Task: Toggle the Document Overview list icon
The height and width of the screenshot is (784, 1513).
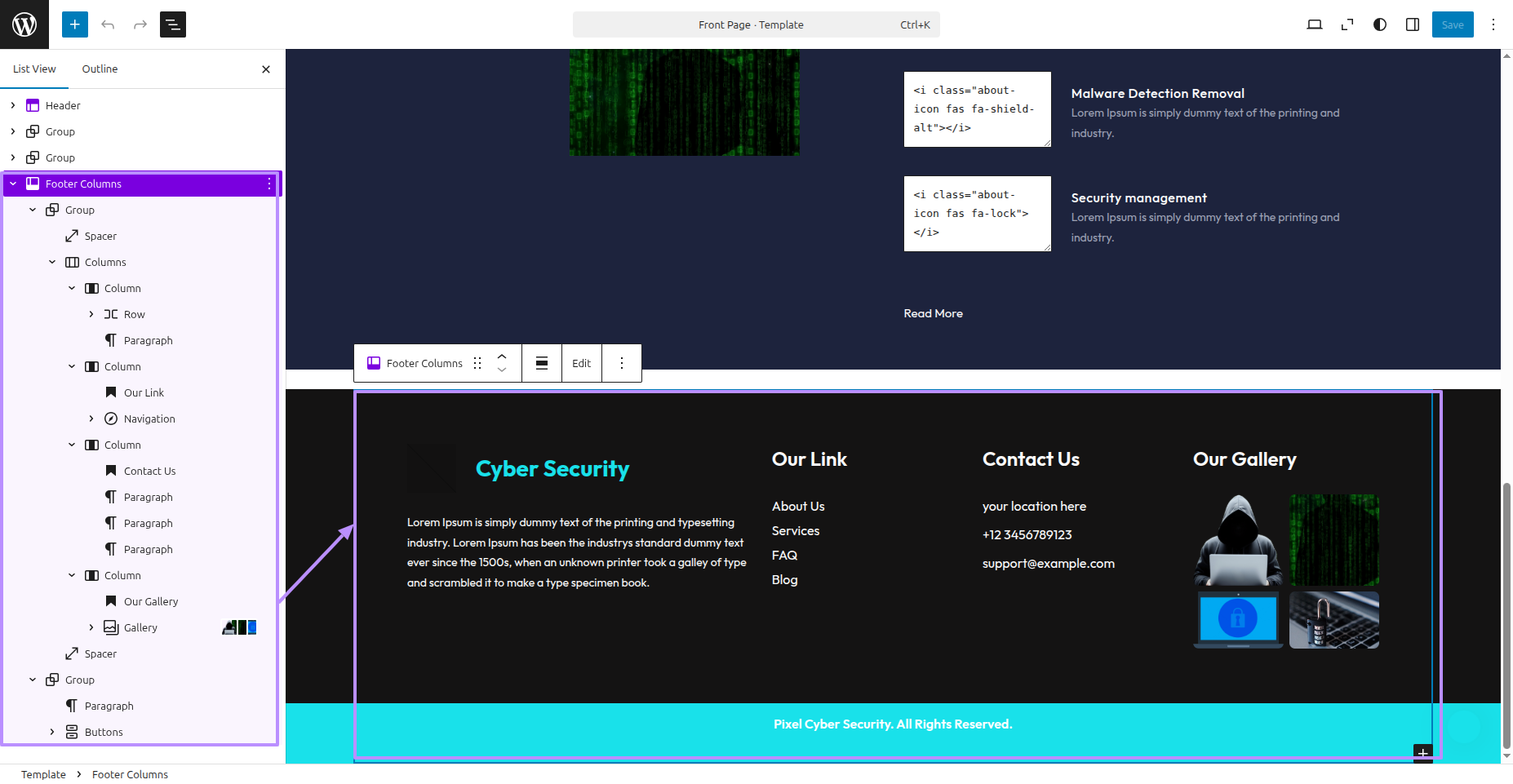Action: tap(173, 24)
